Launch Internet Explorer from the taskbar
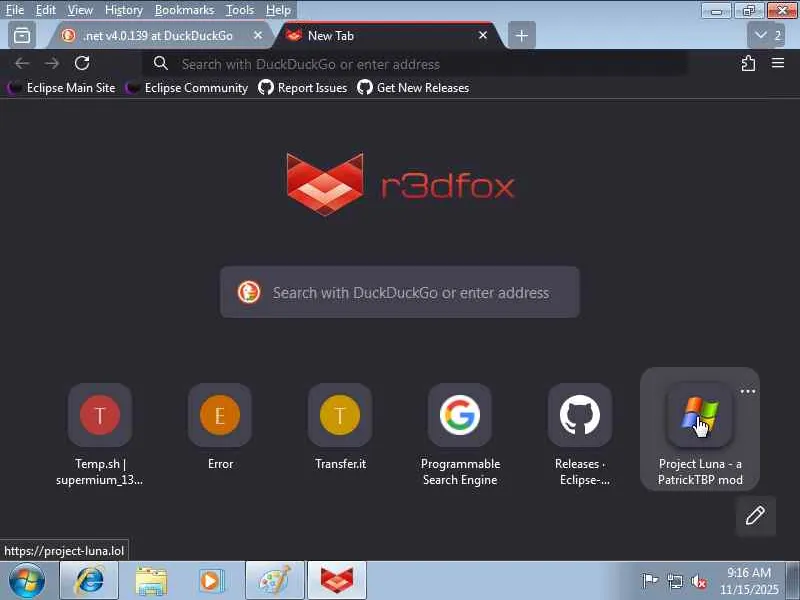800x600 pixels. (89, 581)
